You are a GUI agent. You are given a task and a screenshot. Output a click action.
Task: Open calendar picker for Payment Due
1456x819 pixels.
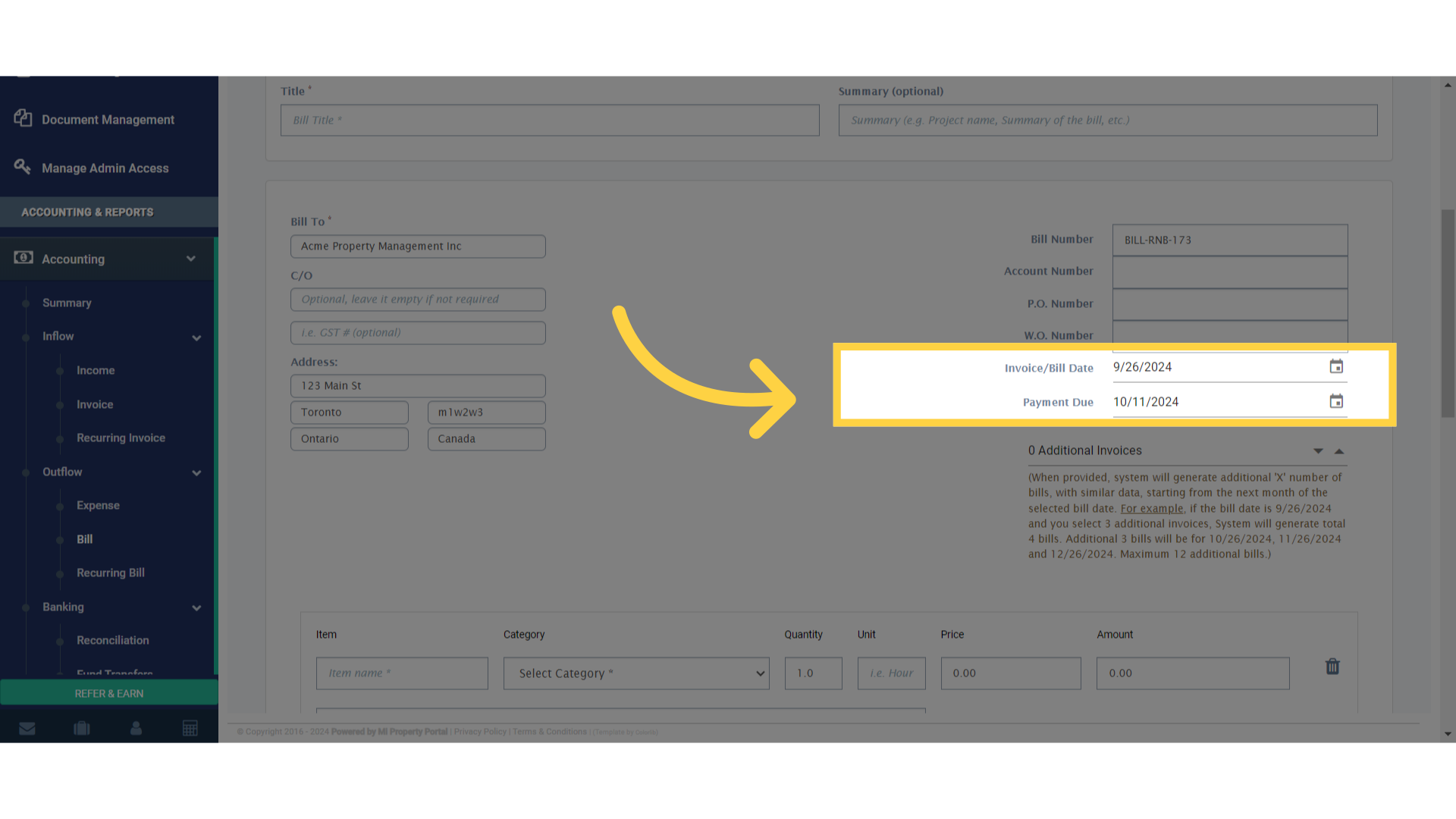click(1336, 402)
